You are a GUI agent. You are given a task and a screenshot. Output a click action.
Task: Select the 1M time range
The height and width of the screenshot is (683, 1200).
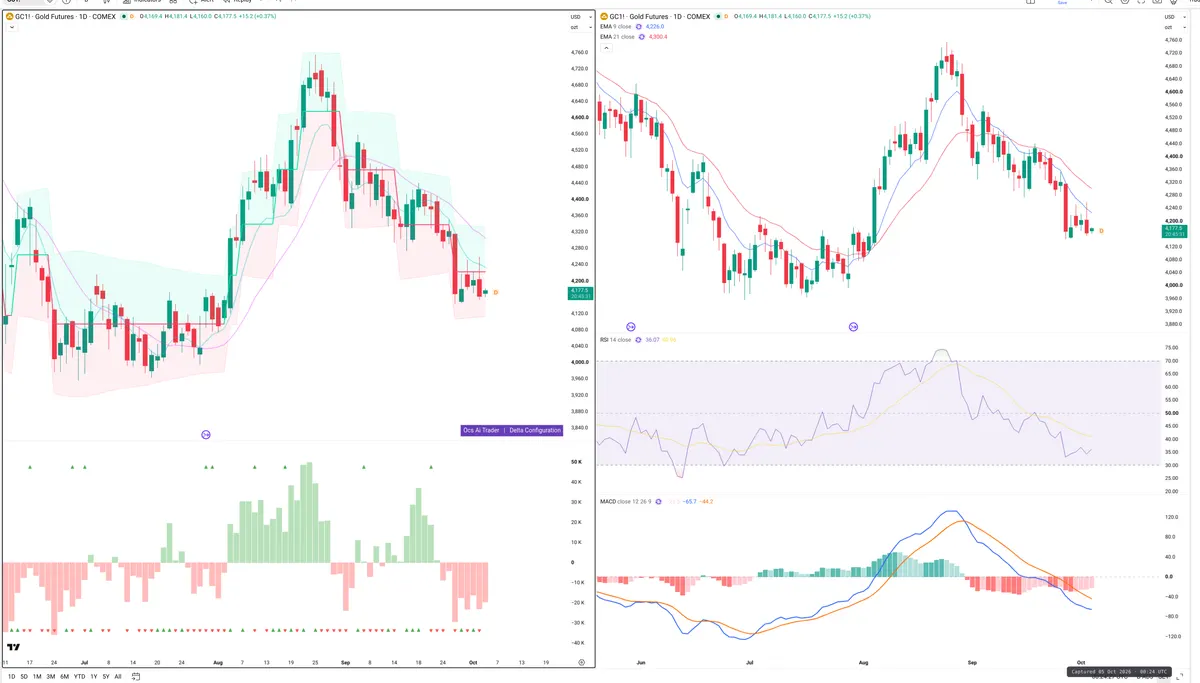click(37, 677)
